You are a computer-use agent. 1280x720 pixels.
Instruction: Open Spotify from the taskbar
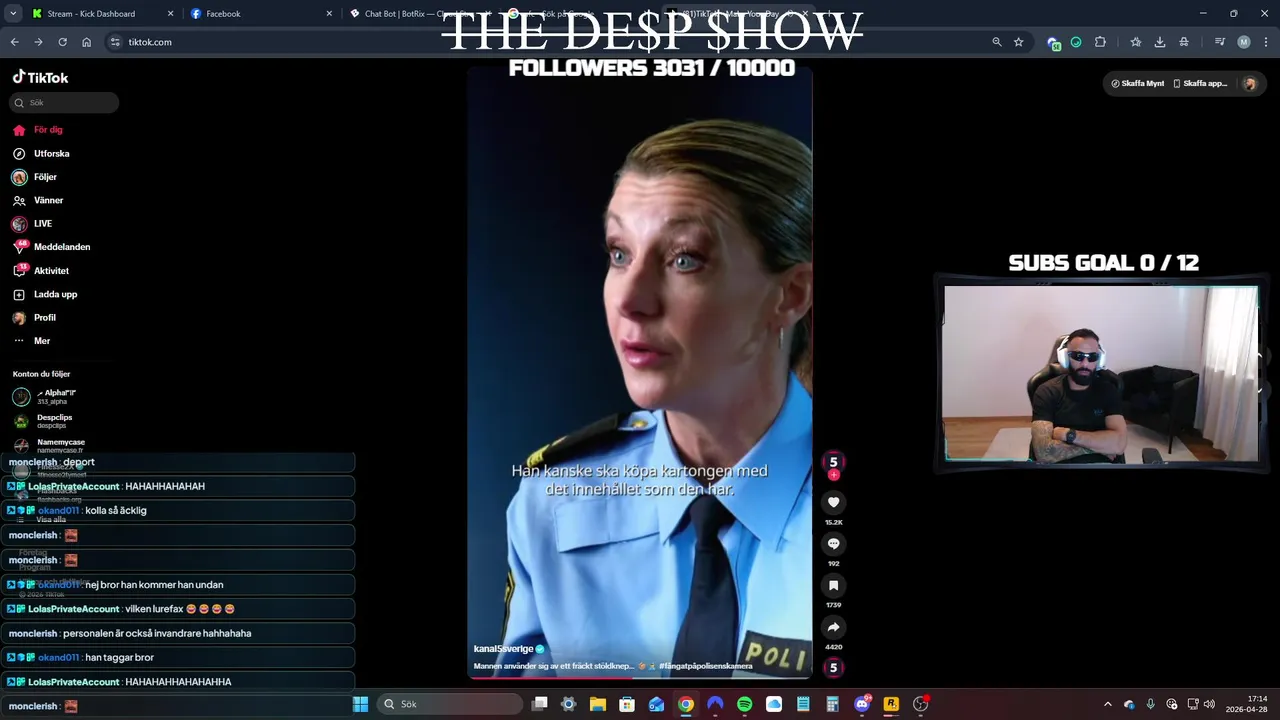(x=744, y=704)
